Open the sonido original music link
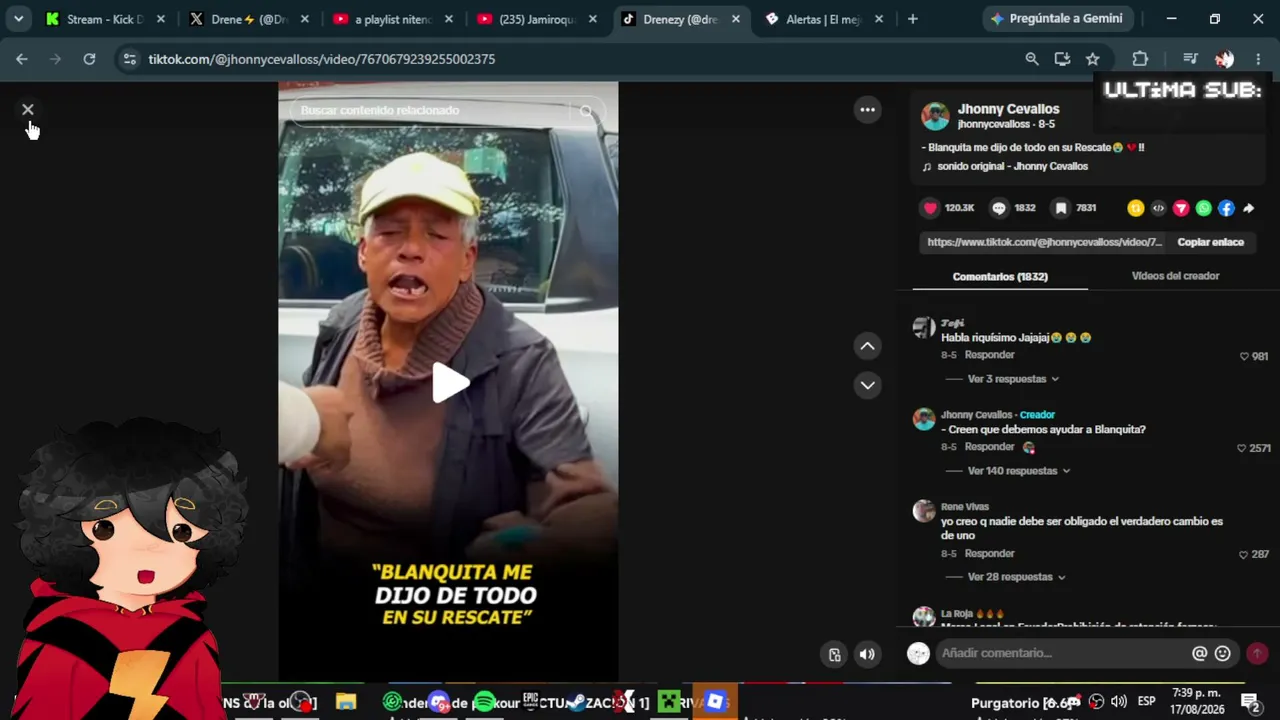The width and height of the screenshot is (1280, 720). tap(1012, 166)
